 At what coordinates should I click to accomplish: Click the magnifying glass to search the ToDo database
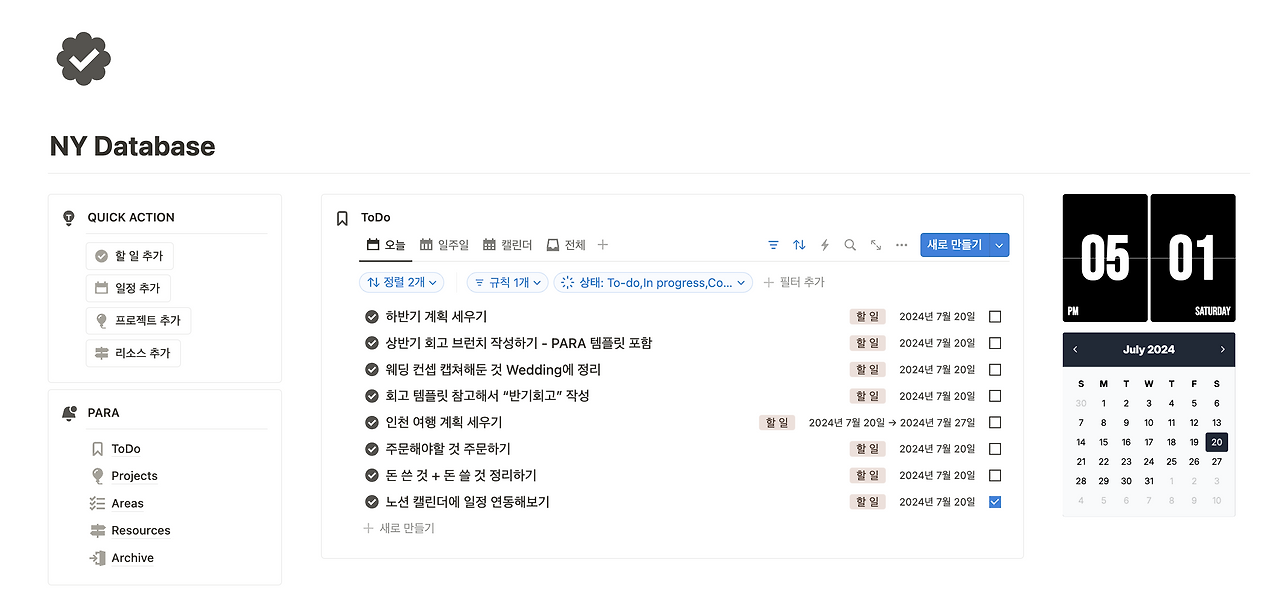click(x=849, y=244)
